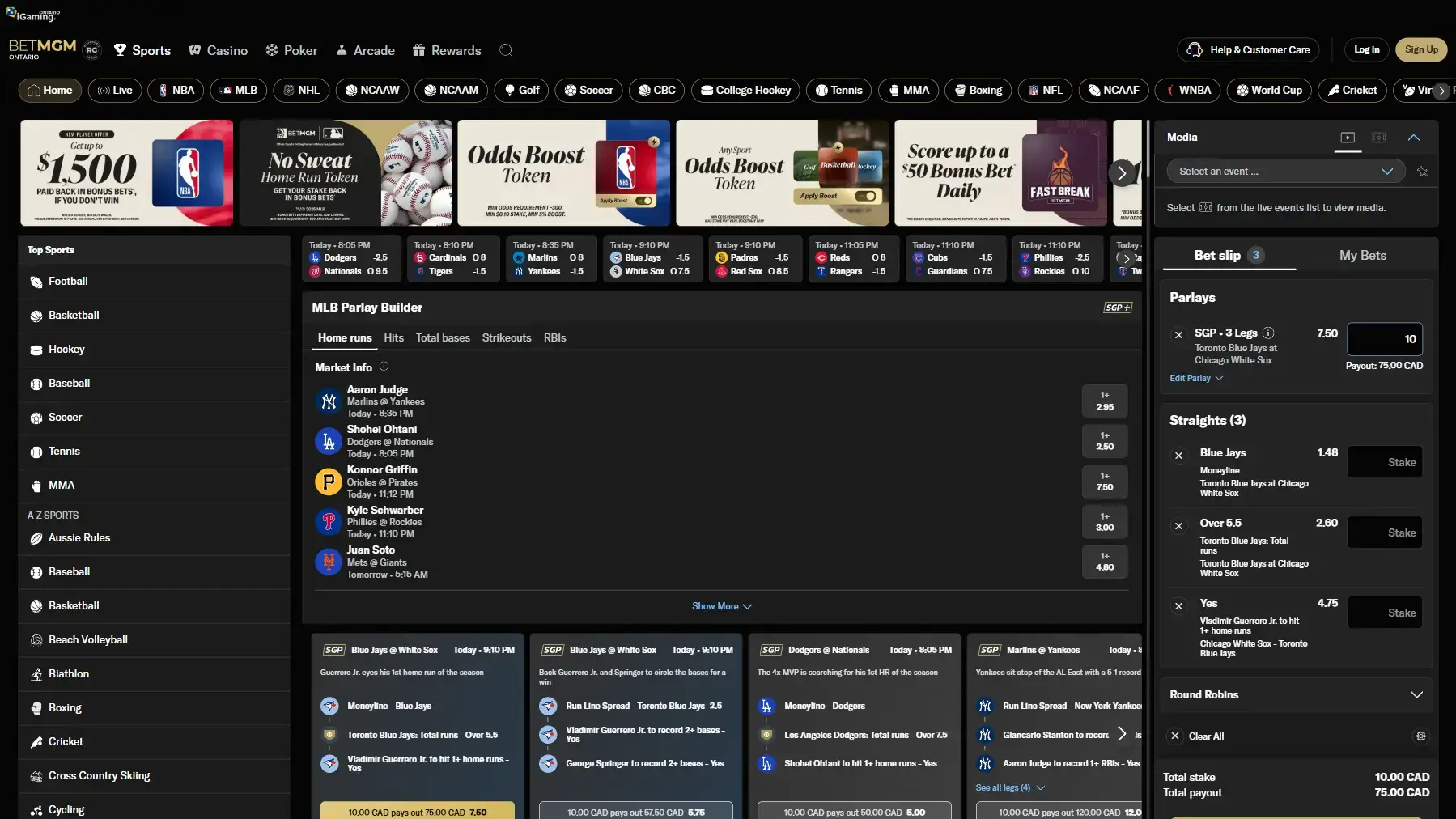The width and height of the screenshot is (1456, 819).
Task: Advance promo banner carousel right
Action: pos(1122,172)
